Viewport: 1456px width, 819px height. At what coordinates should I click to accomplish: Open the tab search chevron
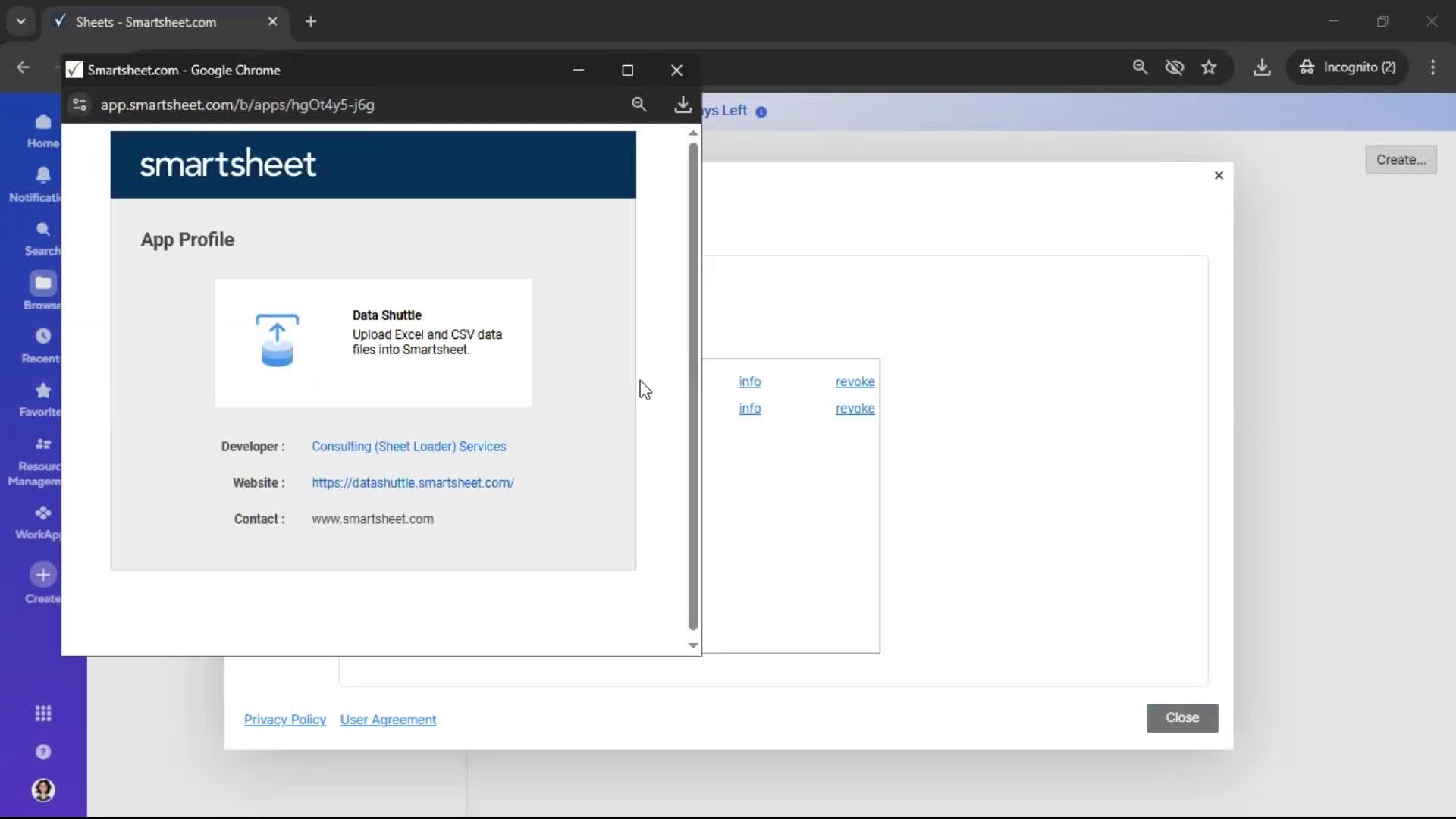coord(20,21)
